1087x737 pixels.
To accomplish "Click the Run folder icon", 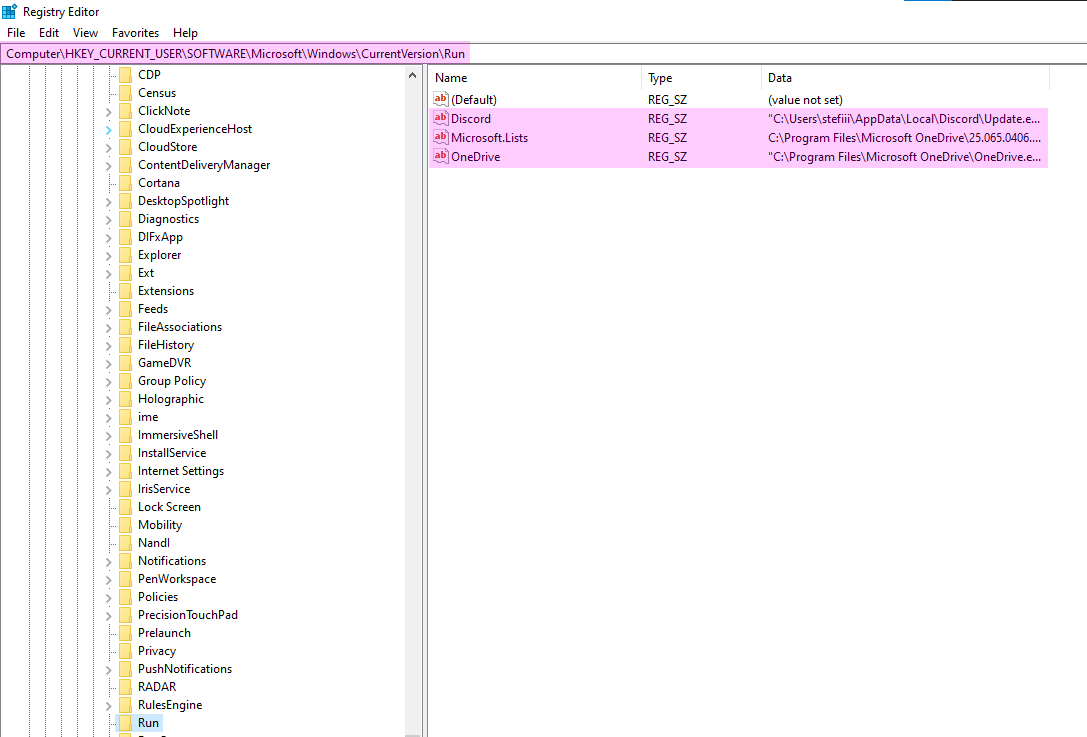I will point(125,723).
